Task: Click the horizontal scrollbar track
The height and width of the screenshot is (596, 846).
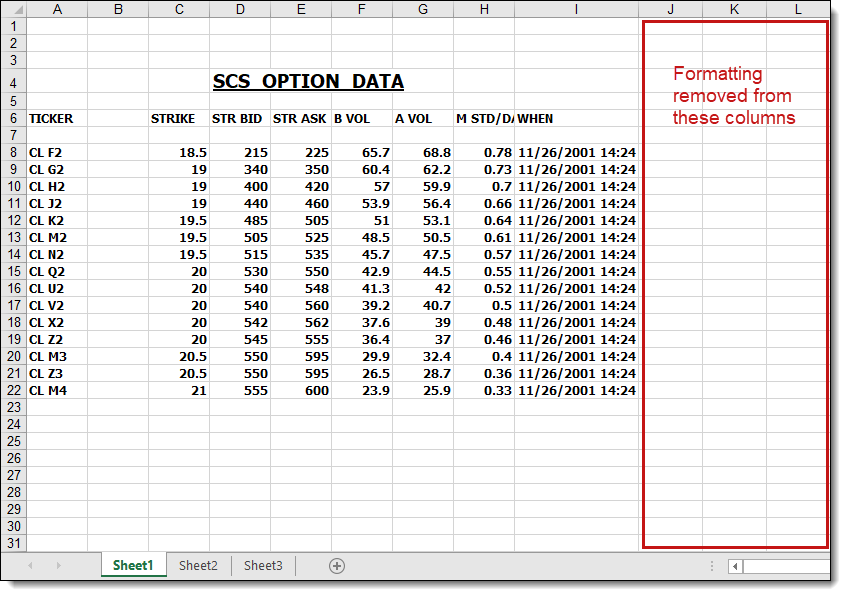Action: [x=785, y=567]
